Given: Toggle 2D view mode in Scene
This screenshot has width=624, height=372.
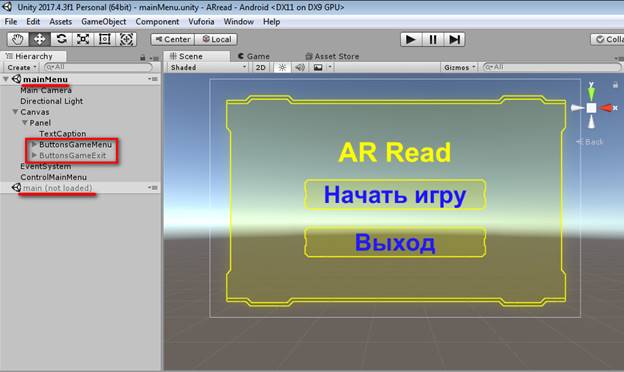Looking at the screenshot, I should tap(261, 68).
